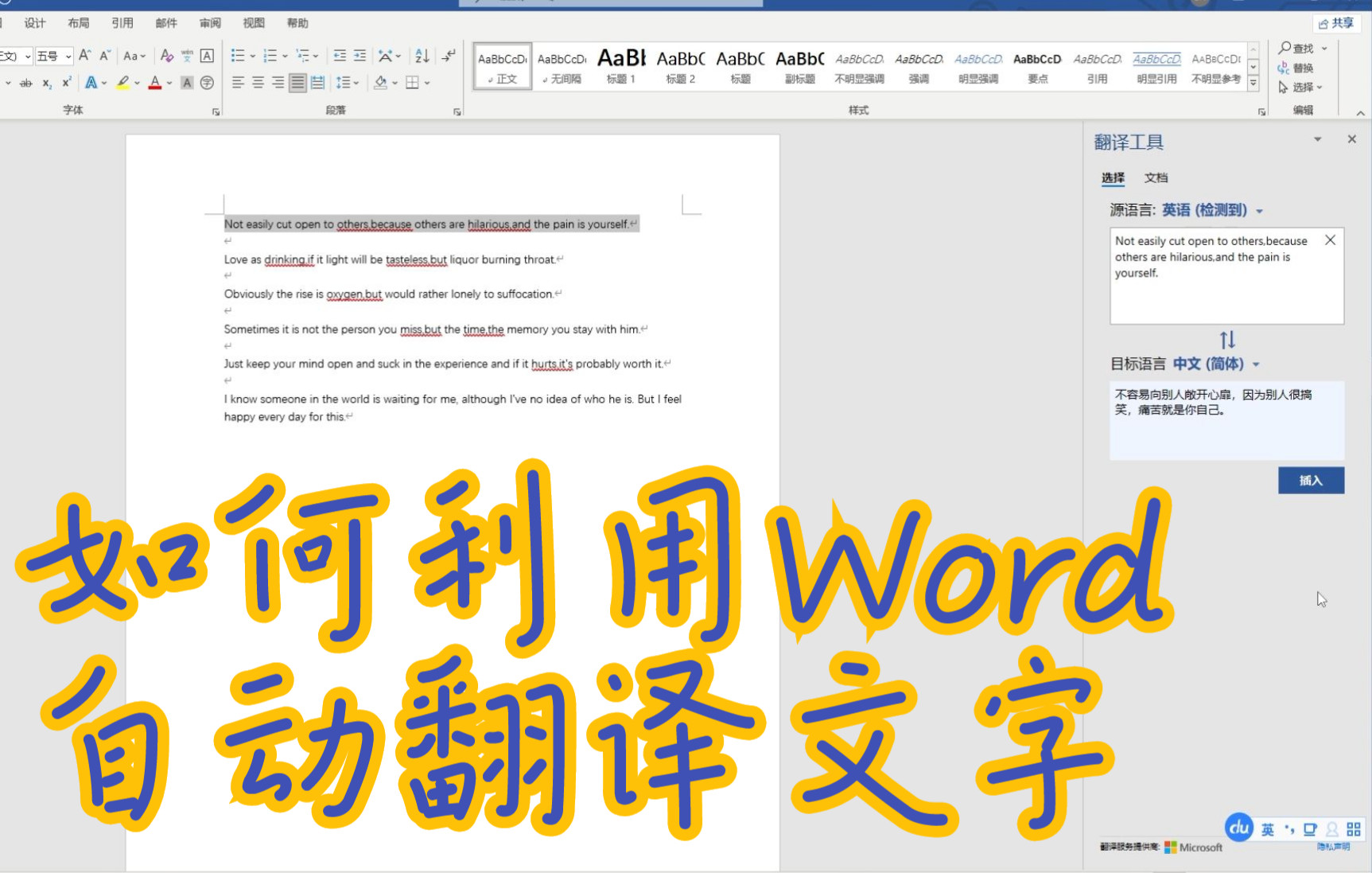Open the Paragraph dialog launcher

point(457,112)
